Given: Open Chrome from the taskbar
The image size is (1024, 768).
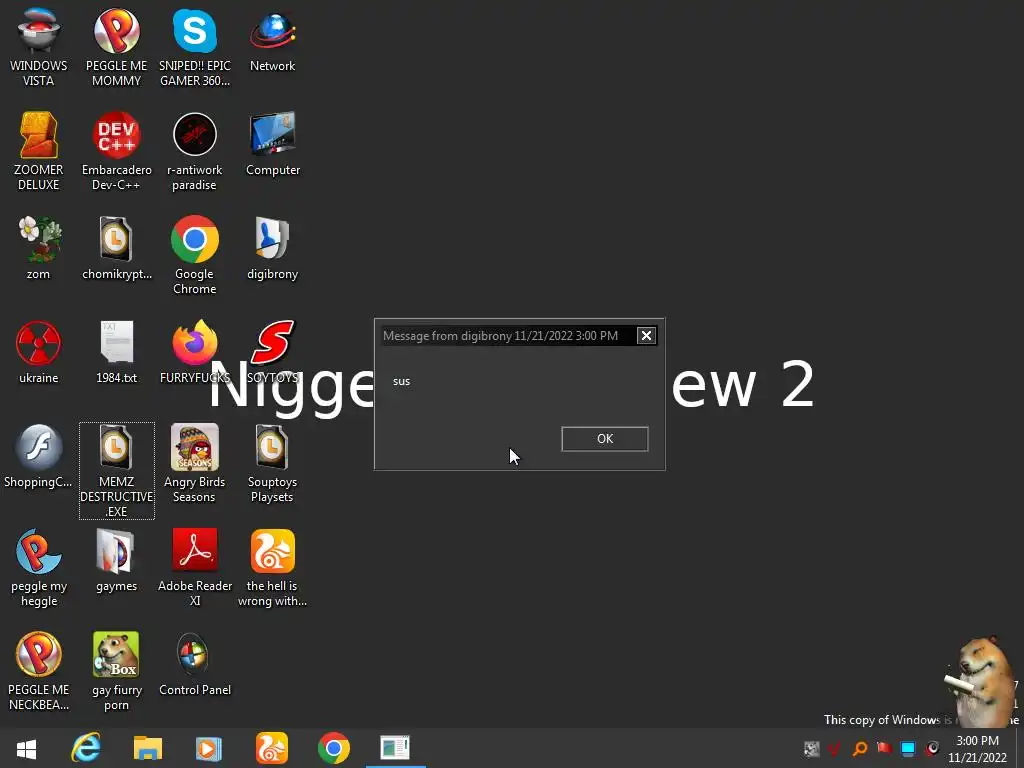Looking at the screenshot, I should point(333,748).
